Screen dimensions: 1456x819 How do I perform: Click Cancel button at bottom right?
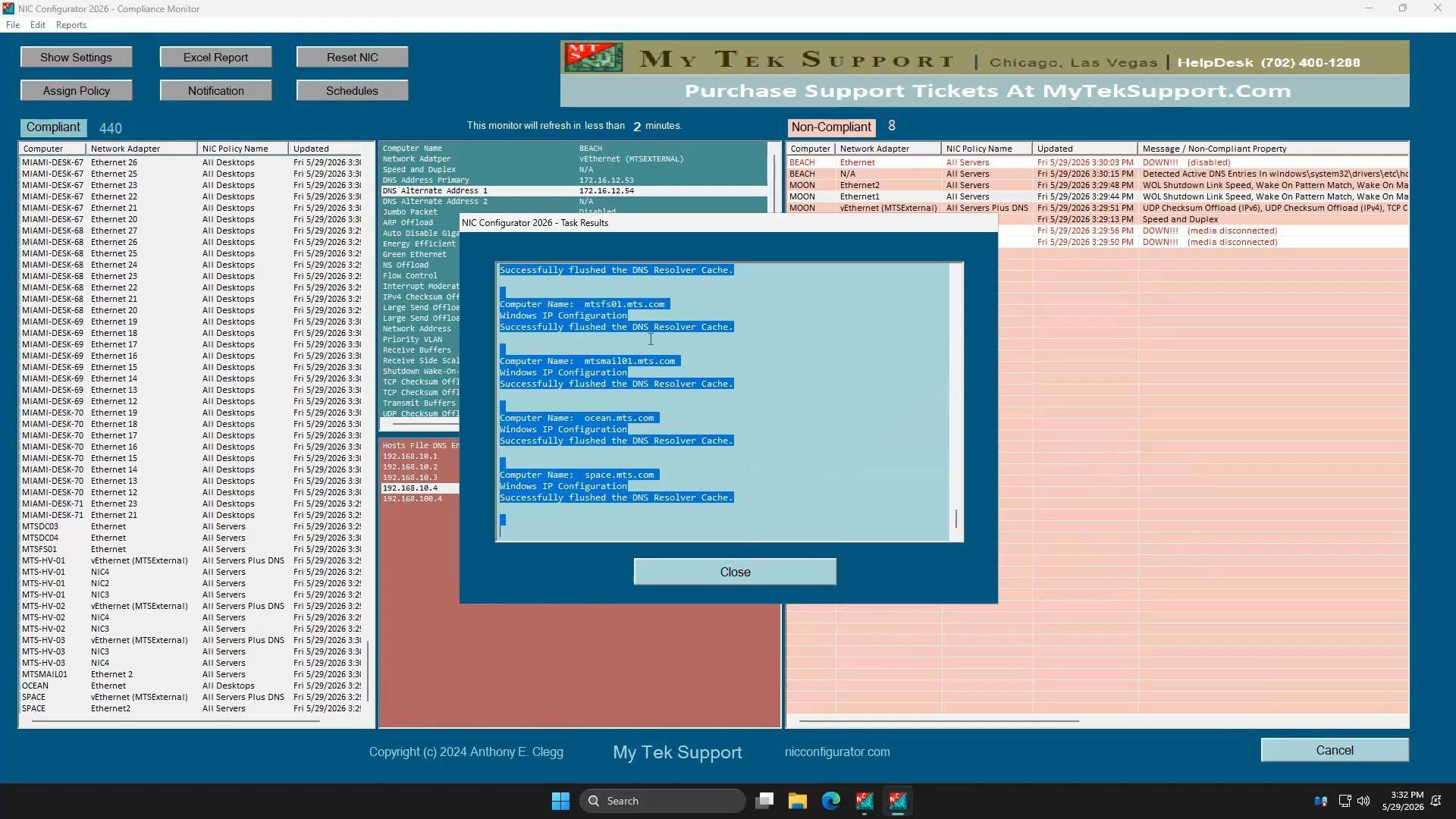(1335, 750)
